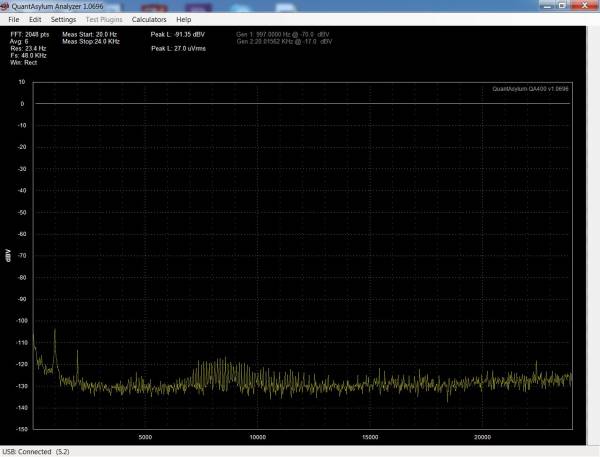The image size is (600, 457).
Task: Minimize the QuantAsylum Analyzer window
Action: click(547, 5)
